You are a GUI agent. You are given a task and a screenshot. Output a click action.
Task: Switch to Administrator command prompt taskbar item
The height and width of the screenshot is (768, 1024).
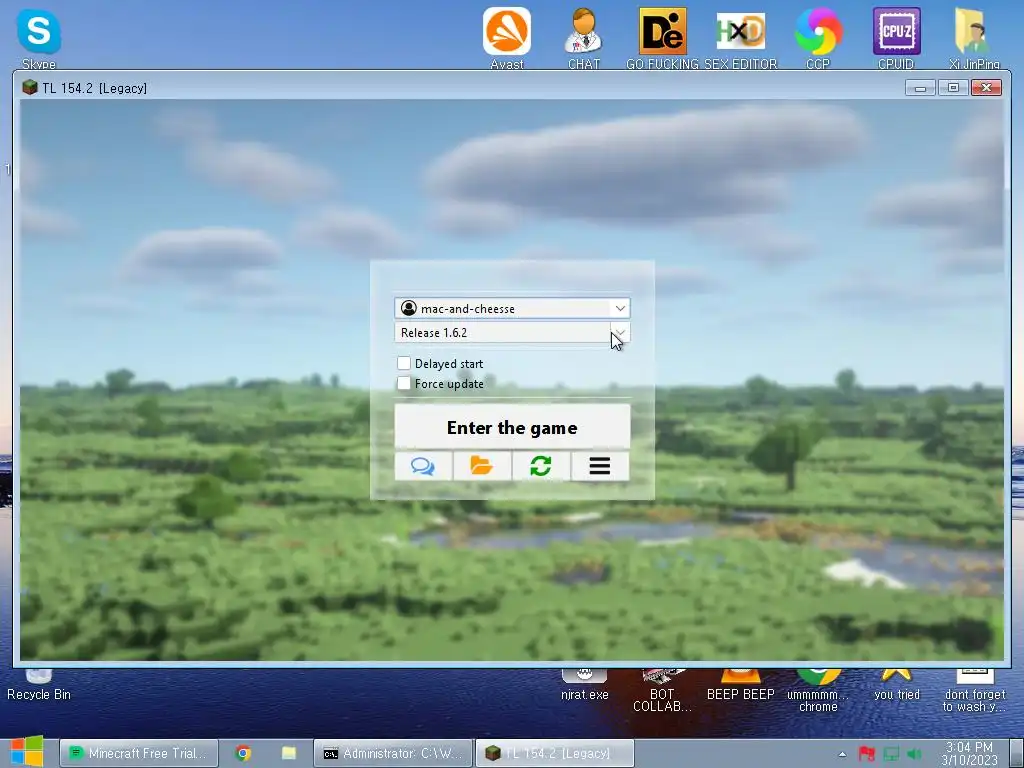click(x=392, y=753)
